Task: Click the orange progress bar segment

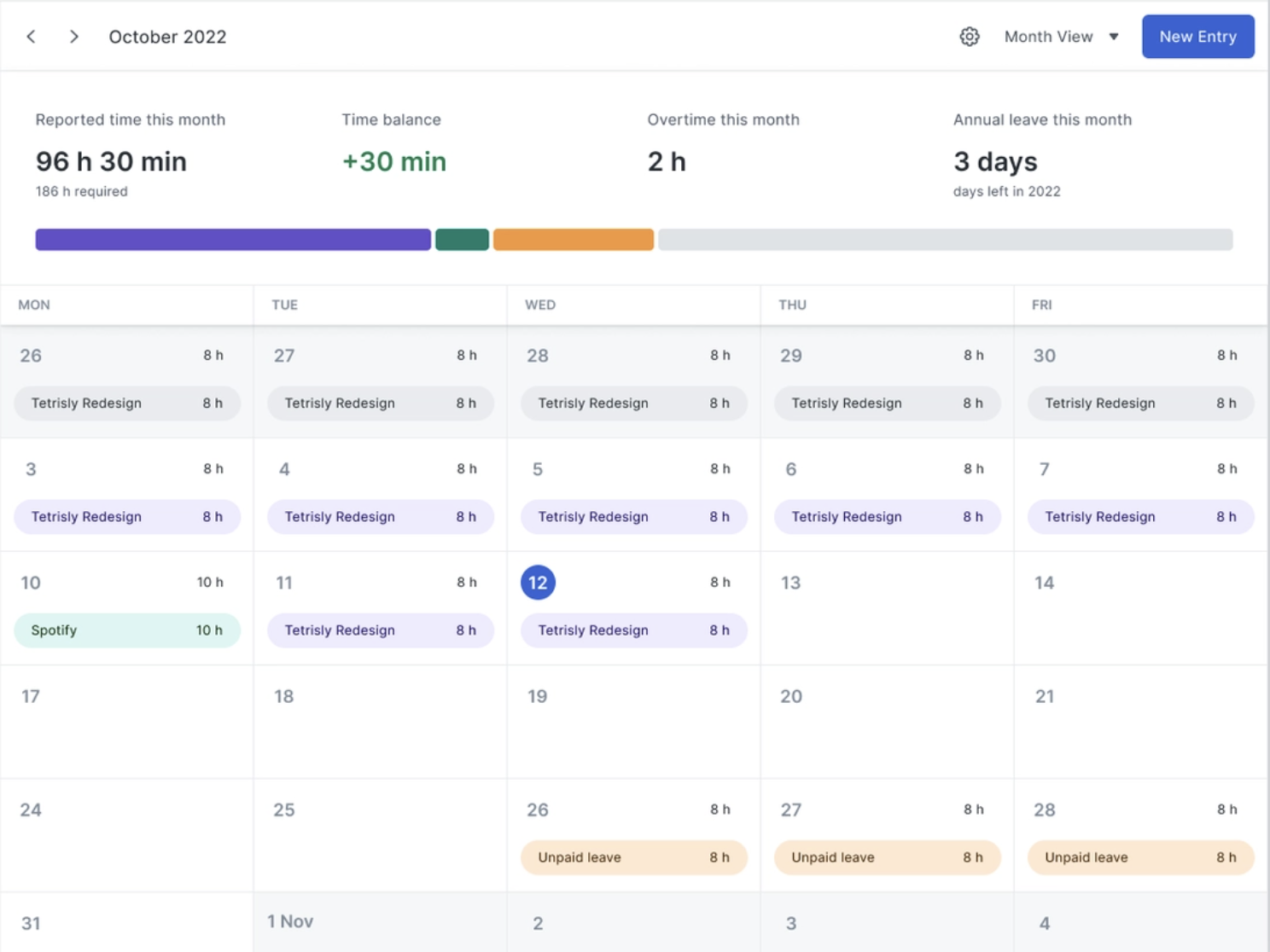Action: coord(573,240)
